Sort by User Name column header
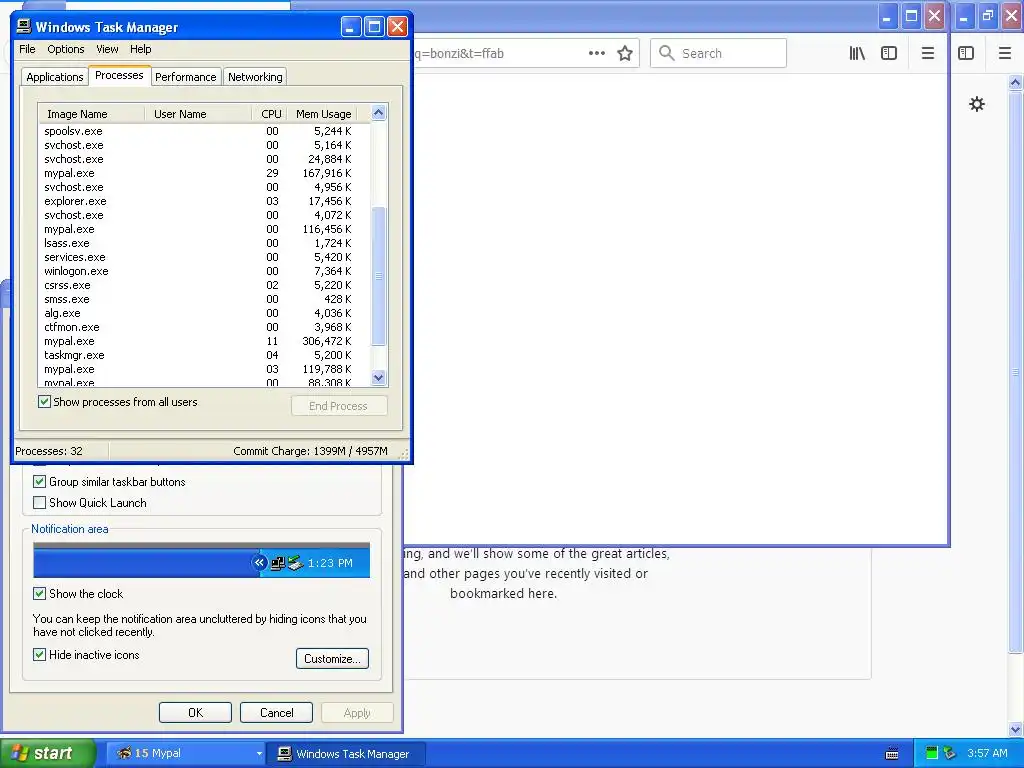 [x=198, y=114]
